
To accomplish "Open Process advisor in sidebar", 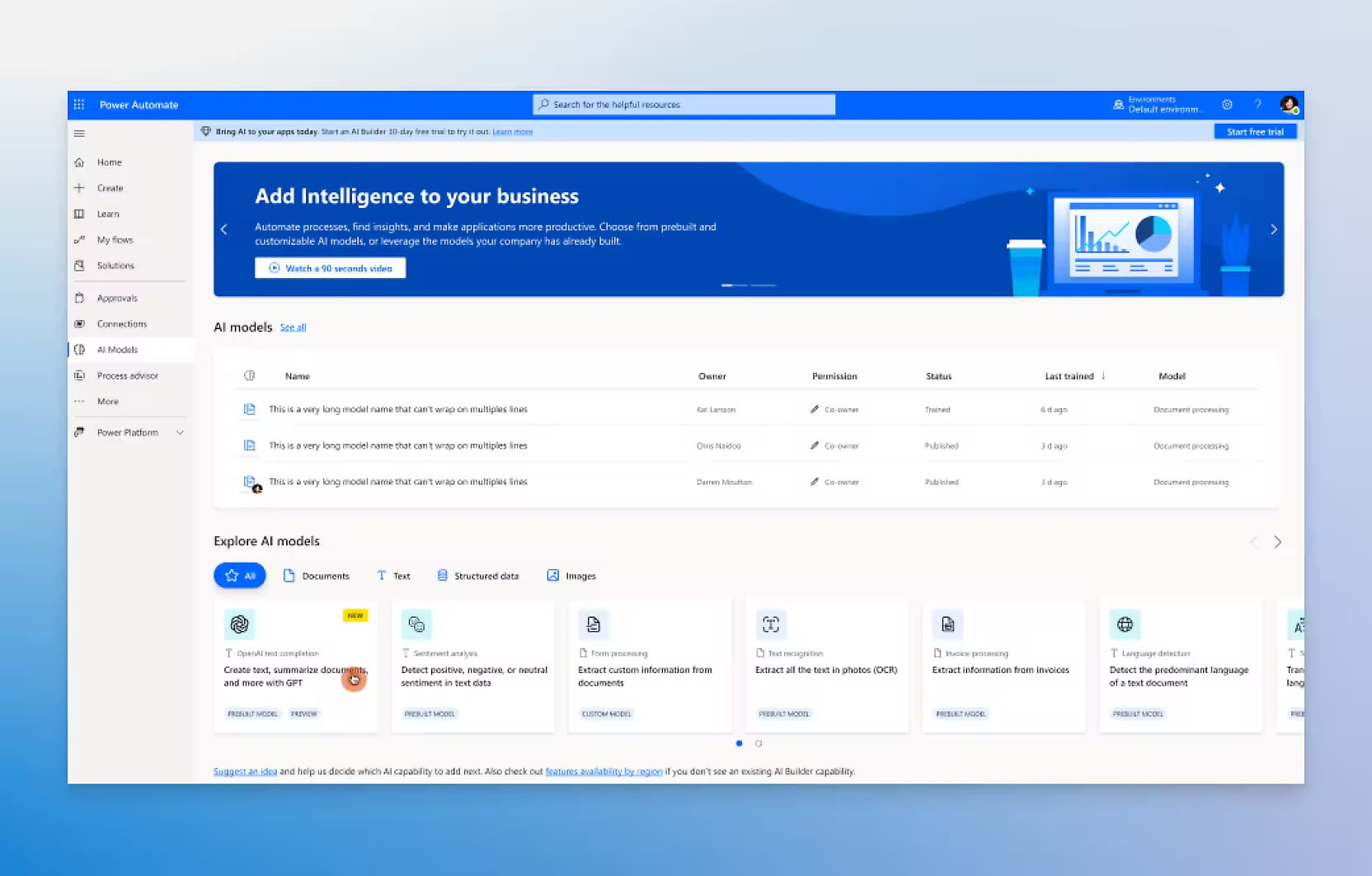I will [127, 376].
